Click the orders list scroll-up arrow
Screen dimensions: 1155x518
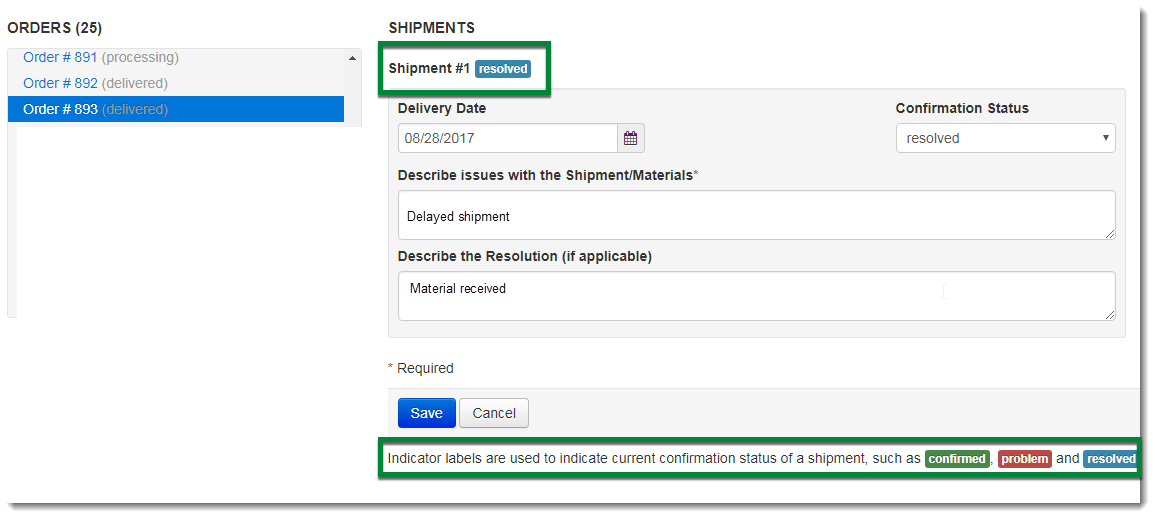tap(352, 59)
